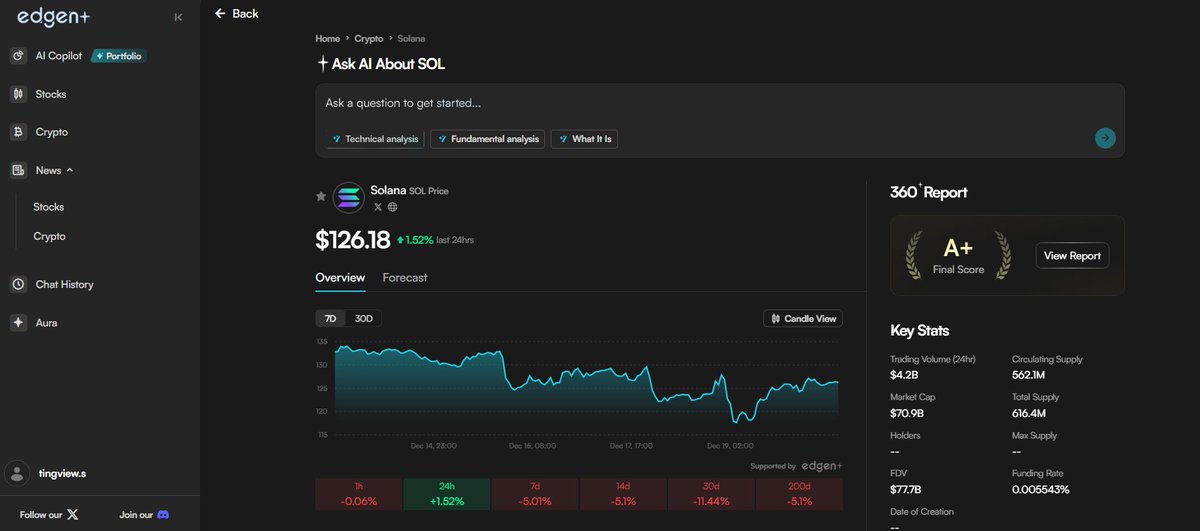Switch to the Forecast tab

click(x=405, y=277)
